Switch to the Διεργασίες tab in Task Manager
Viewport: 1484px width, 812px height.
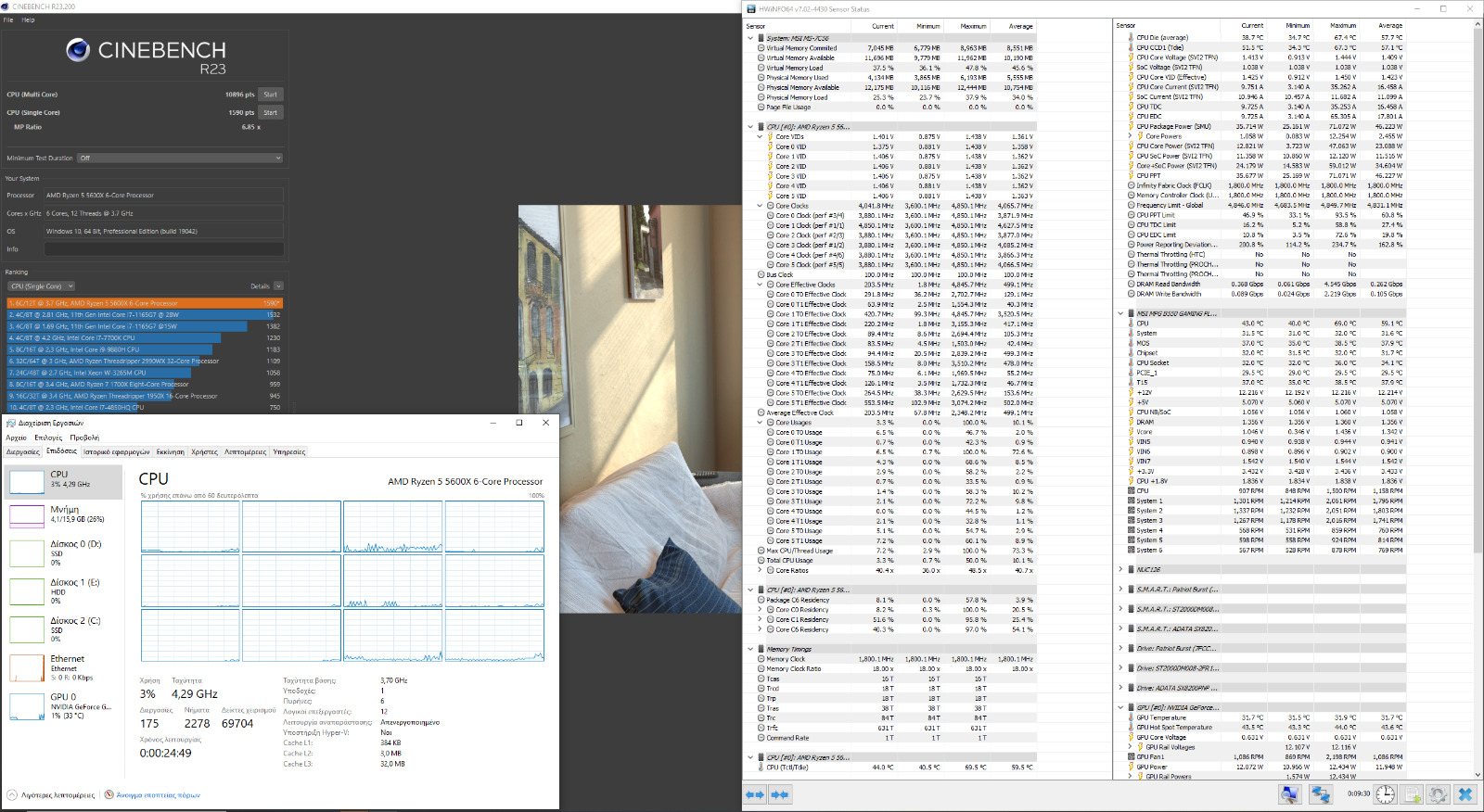[x=23, y=452]
